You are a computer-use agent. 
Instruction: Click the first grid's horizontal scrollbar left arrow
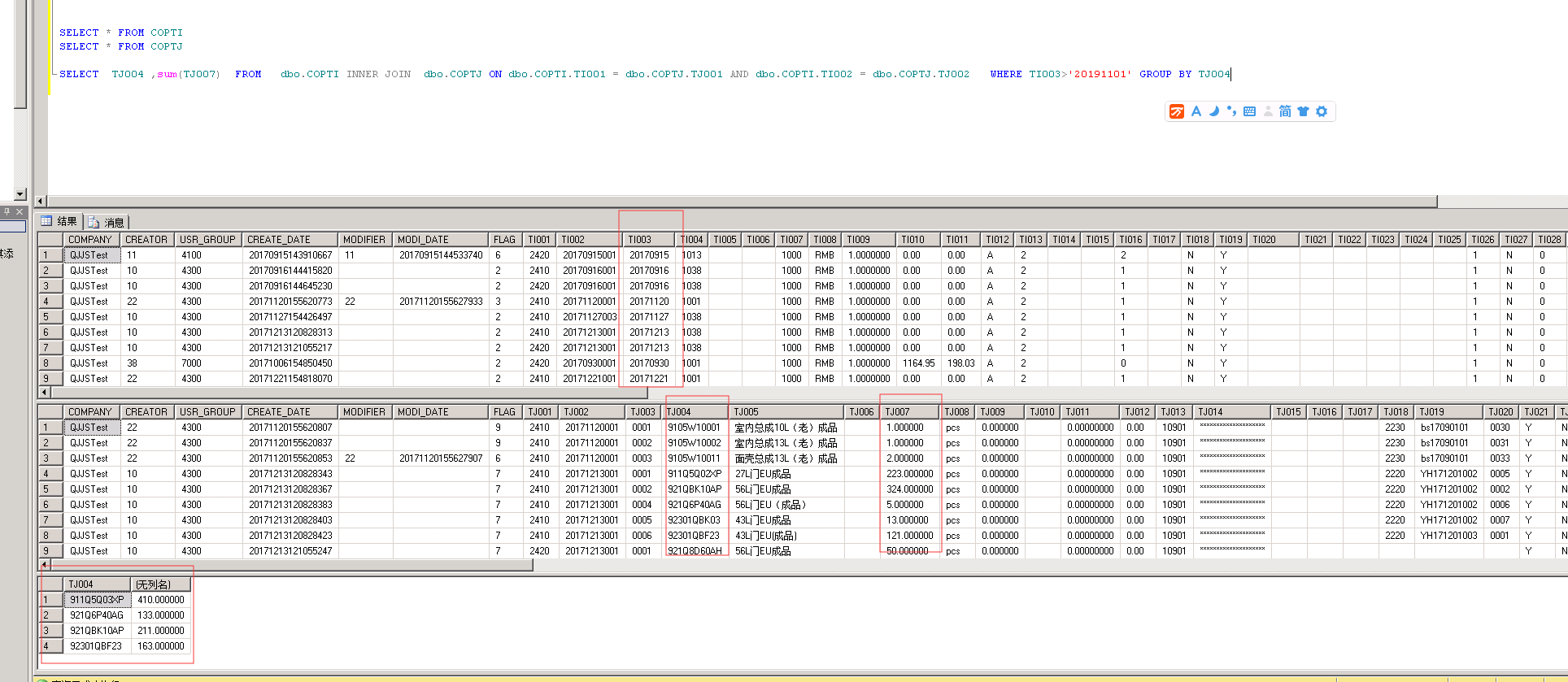pyautogui.click(x=44, y=393)
